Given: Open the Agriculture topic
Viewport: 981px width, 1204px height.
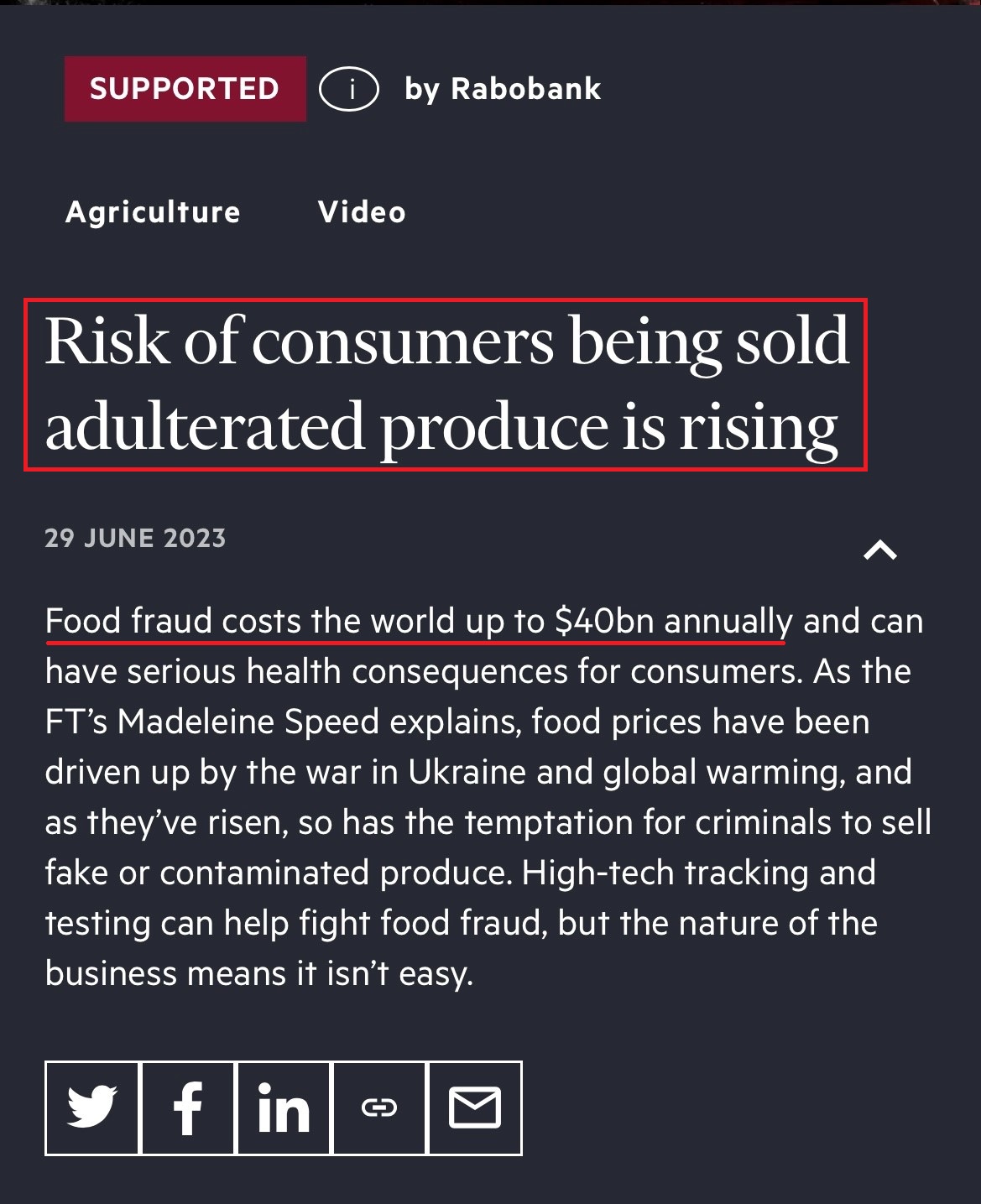Looking at the screenshot, I should click(x=153, y=212).
